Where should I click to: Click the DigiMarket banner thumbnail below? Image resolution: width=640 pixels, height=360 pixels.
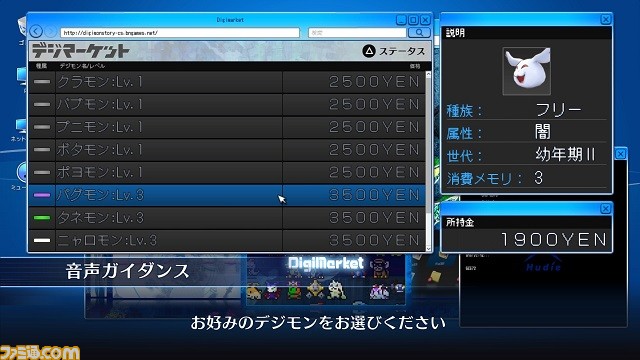coord(326,280)
